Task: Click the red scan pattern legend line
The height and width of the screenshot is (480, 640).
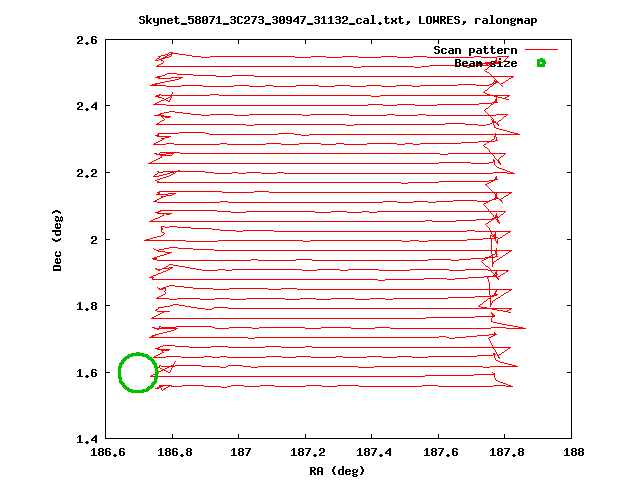Action: (541, 50)
